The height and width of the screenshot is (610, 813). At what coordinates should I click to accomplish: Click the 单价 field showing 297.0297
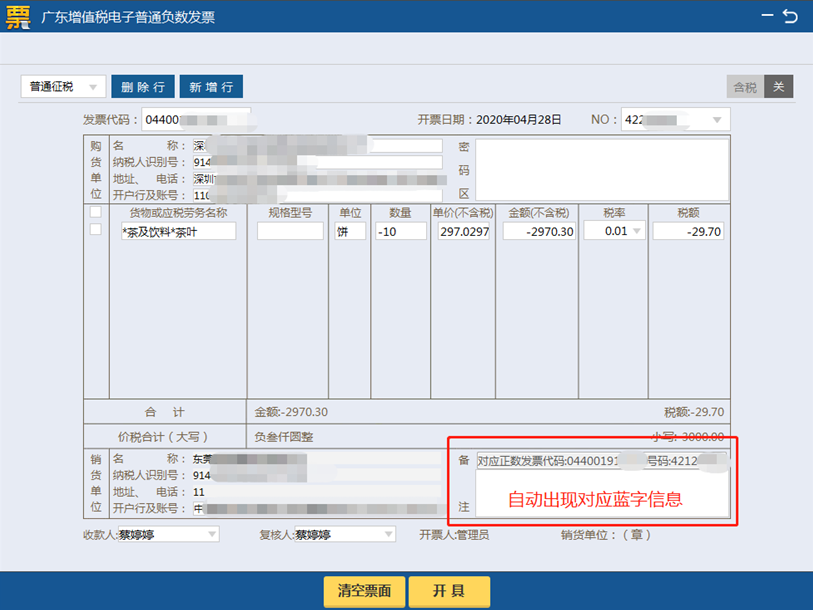click(464, 231)
